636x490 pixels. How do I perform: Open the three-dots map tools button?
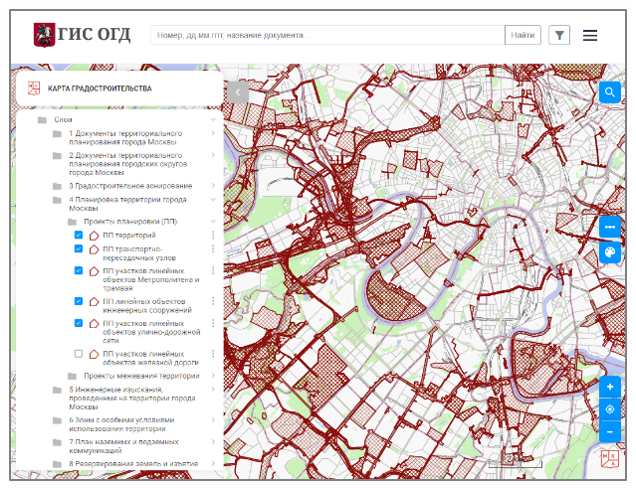(x=610, y=227)
